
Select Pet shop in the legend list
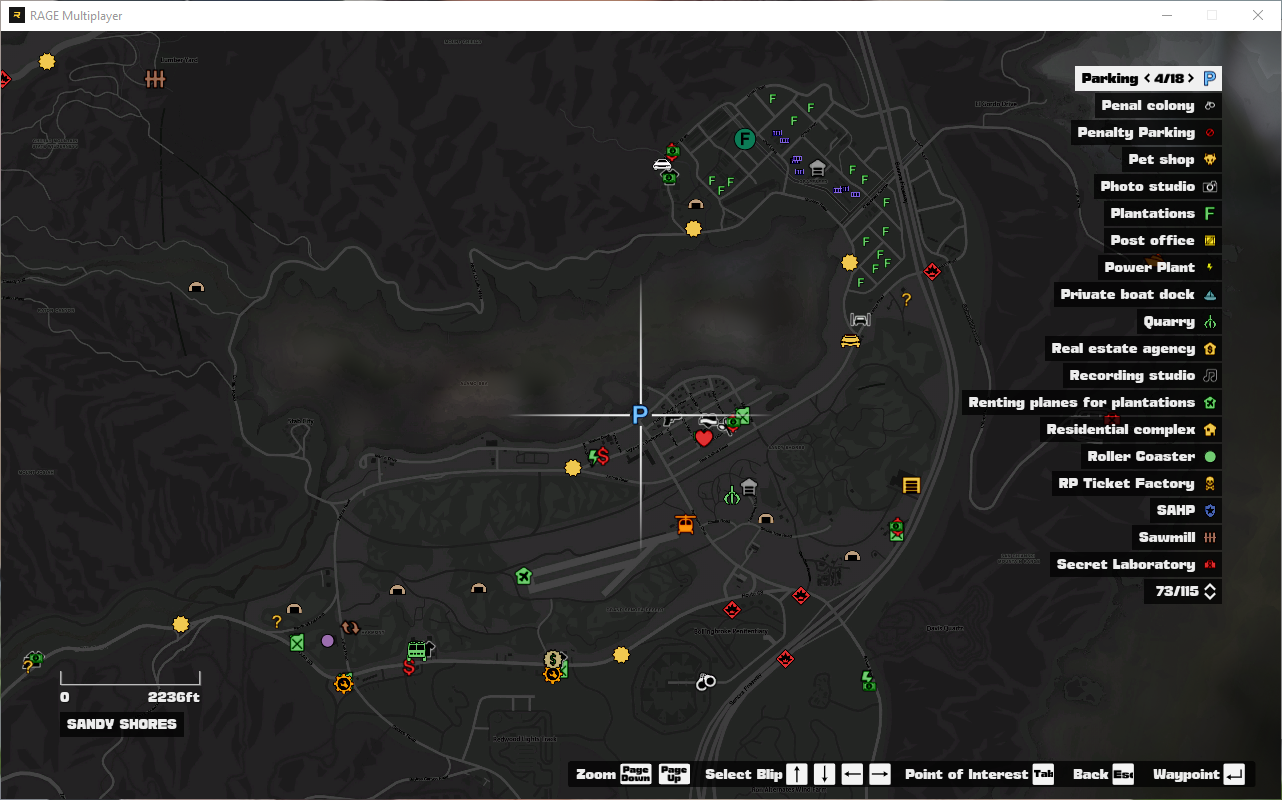[1171, 159]
